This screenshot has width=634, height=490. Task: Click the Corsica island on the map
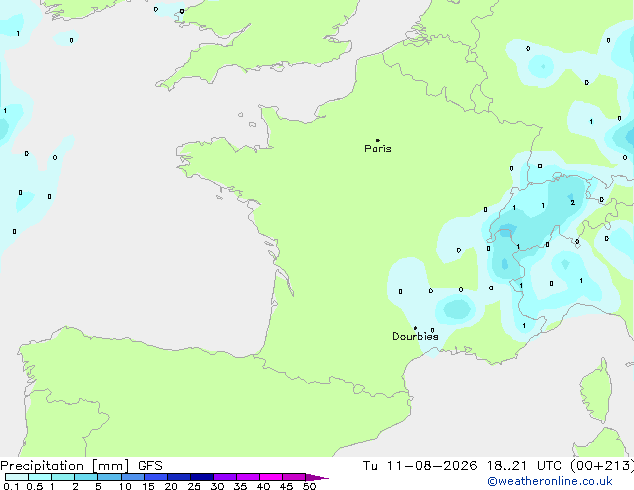596,390
